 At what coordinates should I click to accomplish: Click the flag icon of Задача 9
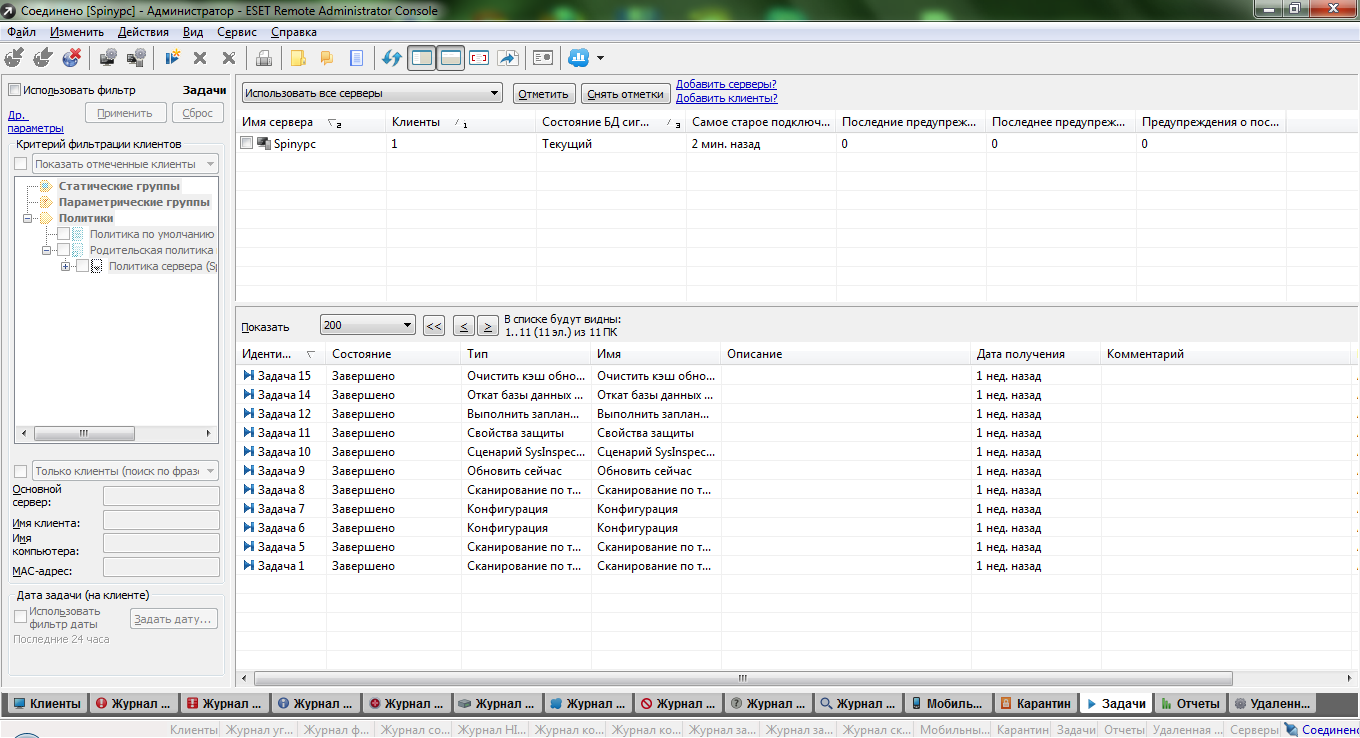(249, 471)
